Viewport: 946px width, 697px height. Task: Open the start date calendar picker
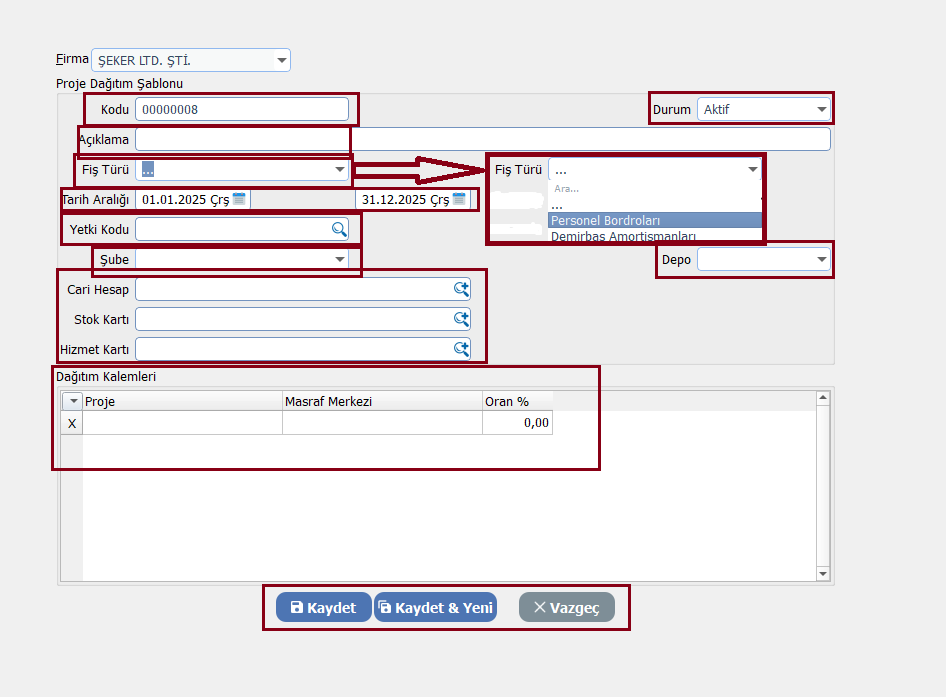(239, 199)
